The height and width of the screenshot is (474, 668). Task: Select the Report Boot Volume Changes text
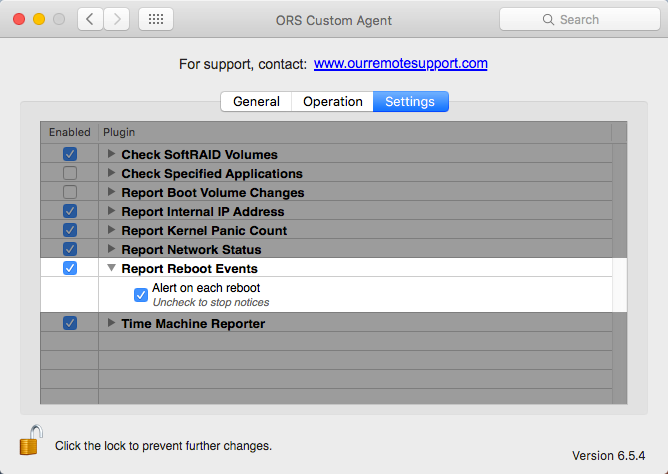click(213, 193)
